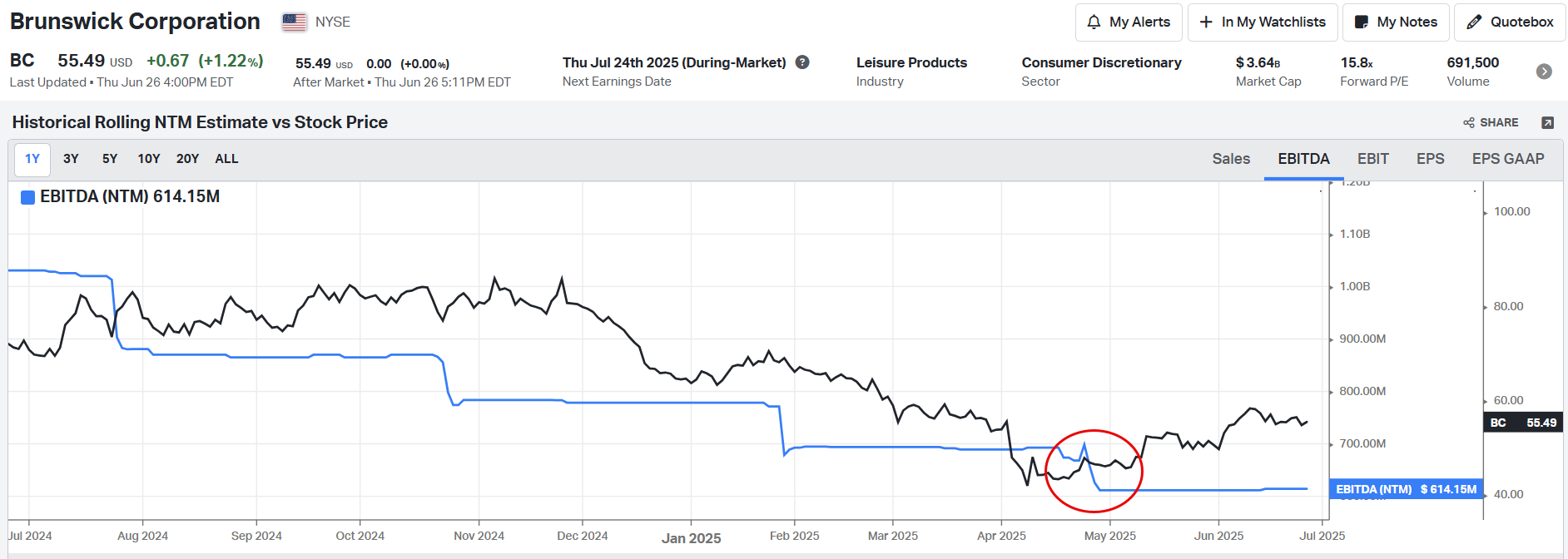The height and width of the screenshot is (559, 1568).
Task: Click the round arrow to show more stats
Action: [1544, 72]
